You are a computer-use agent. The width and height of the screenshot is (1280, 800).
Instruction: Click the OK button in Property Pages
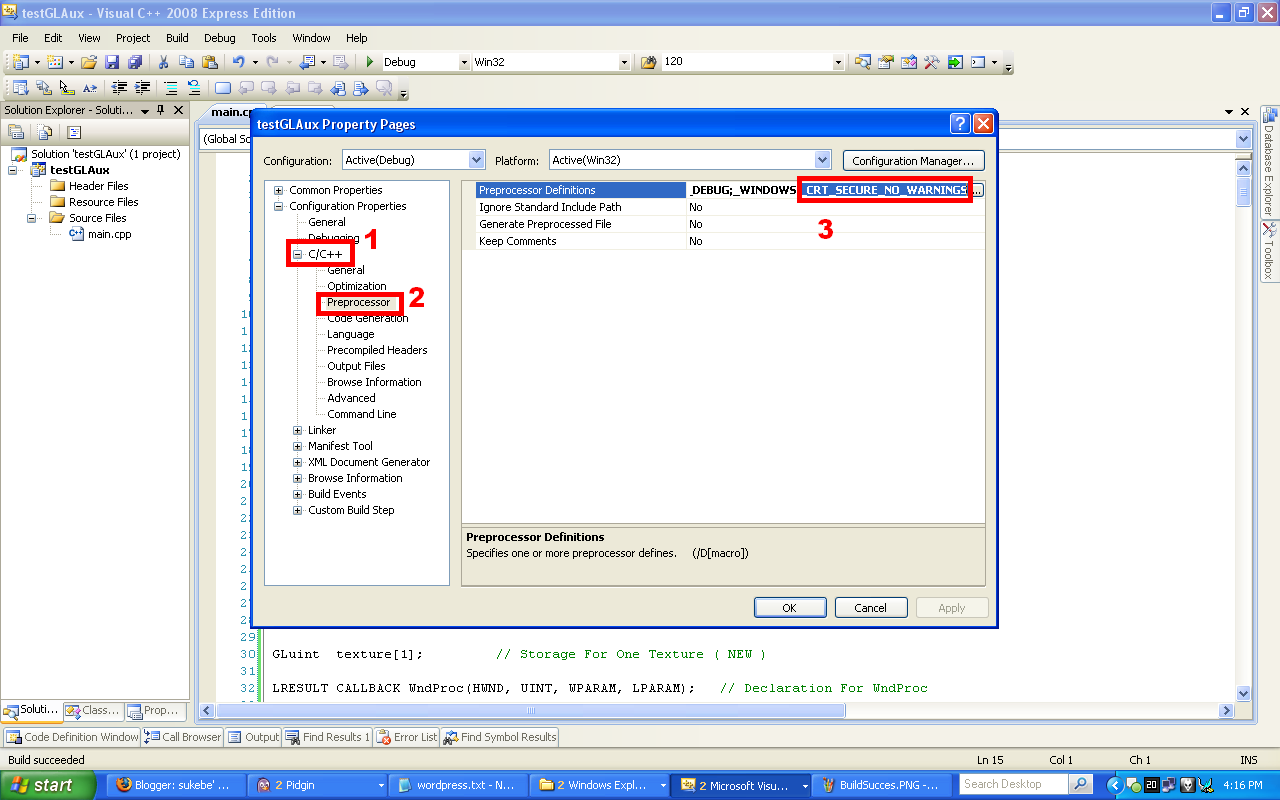(790, 607)
